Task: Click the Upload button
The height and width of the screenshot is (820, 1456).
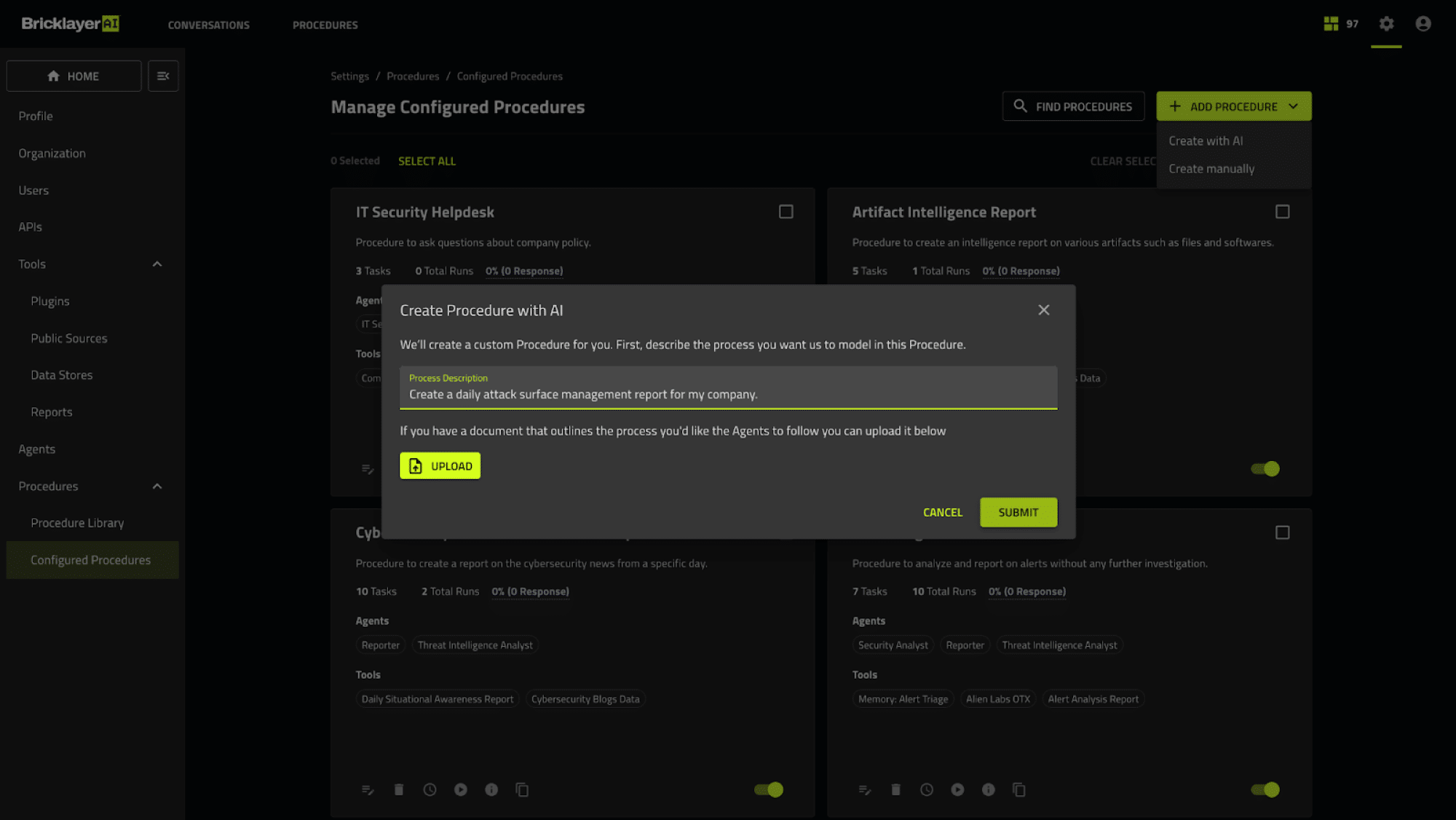Action: point(440,466)
